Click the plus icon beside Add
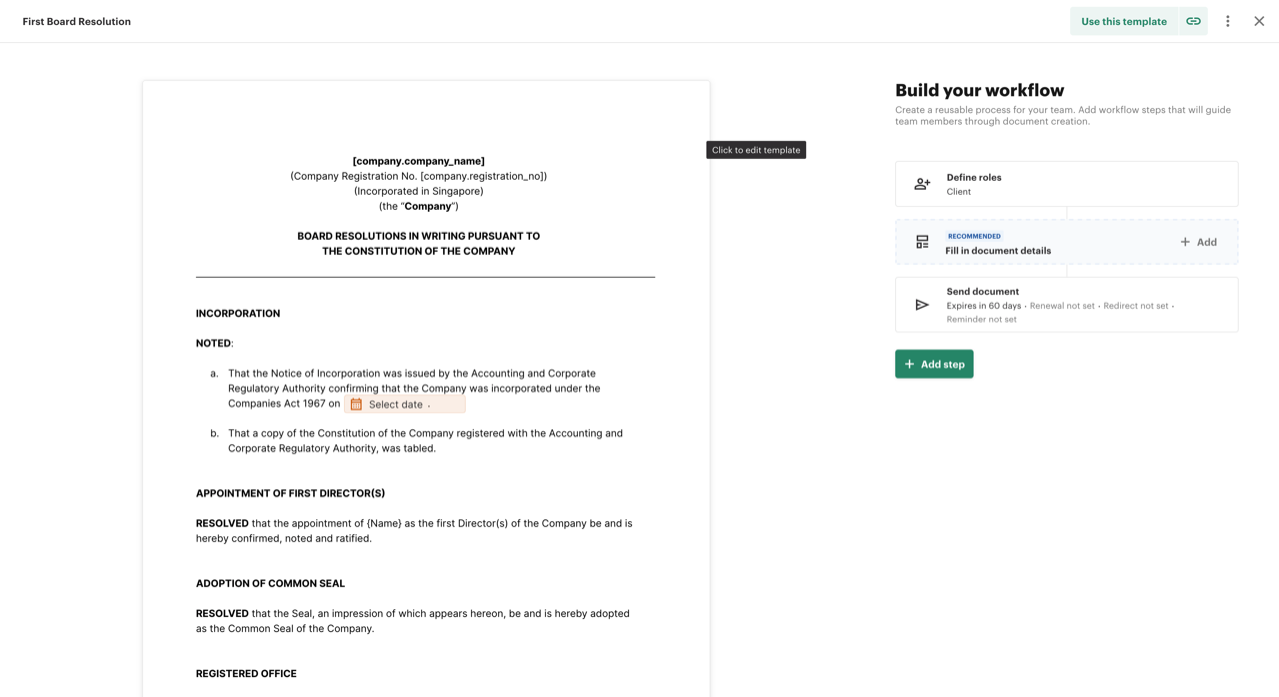Screen dimensions: 1279x697 click(x=1185, y=242)
